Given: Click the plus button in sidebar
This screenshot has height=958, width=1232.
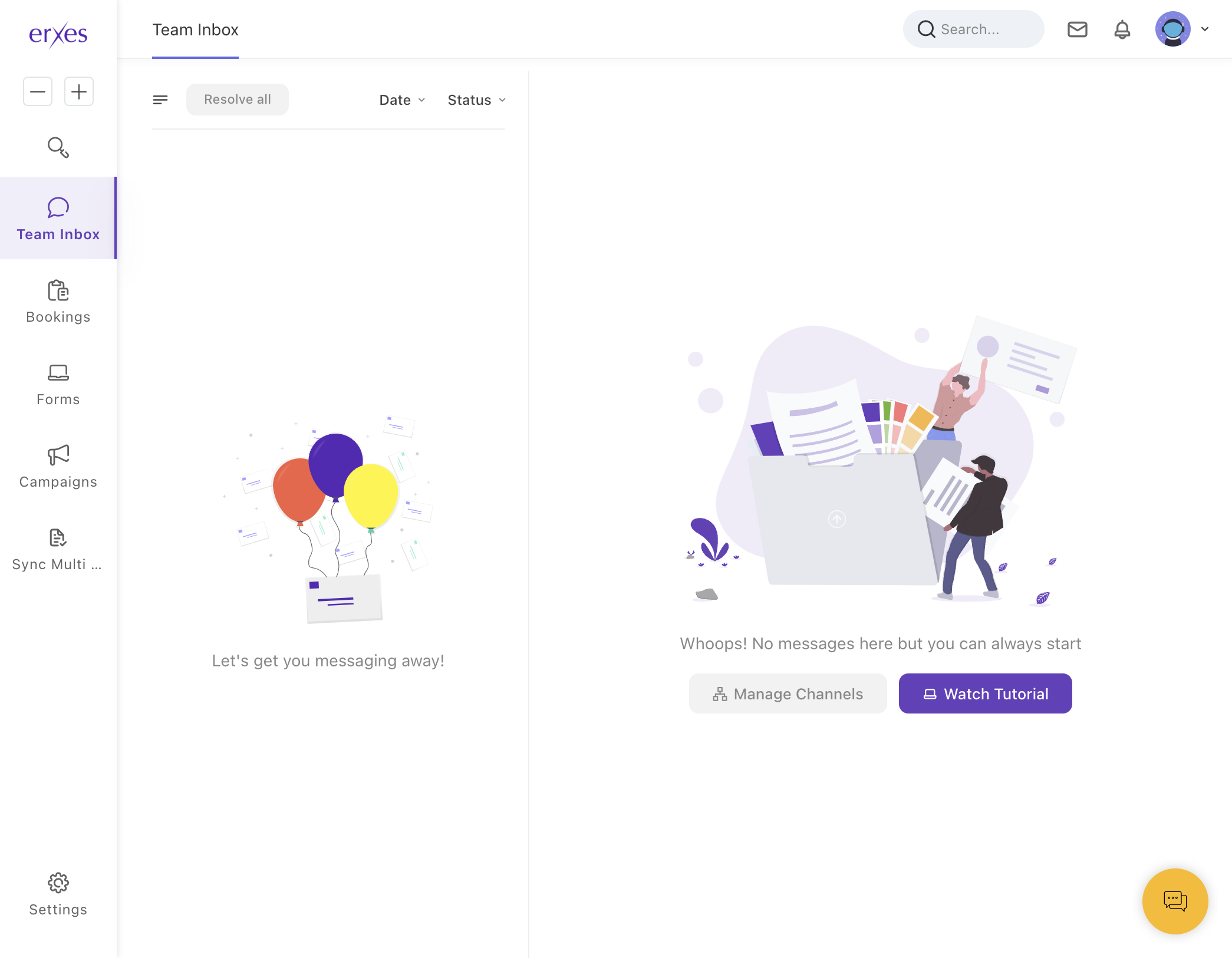Looking at the screenshot, I should [x=79, y=91].
